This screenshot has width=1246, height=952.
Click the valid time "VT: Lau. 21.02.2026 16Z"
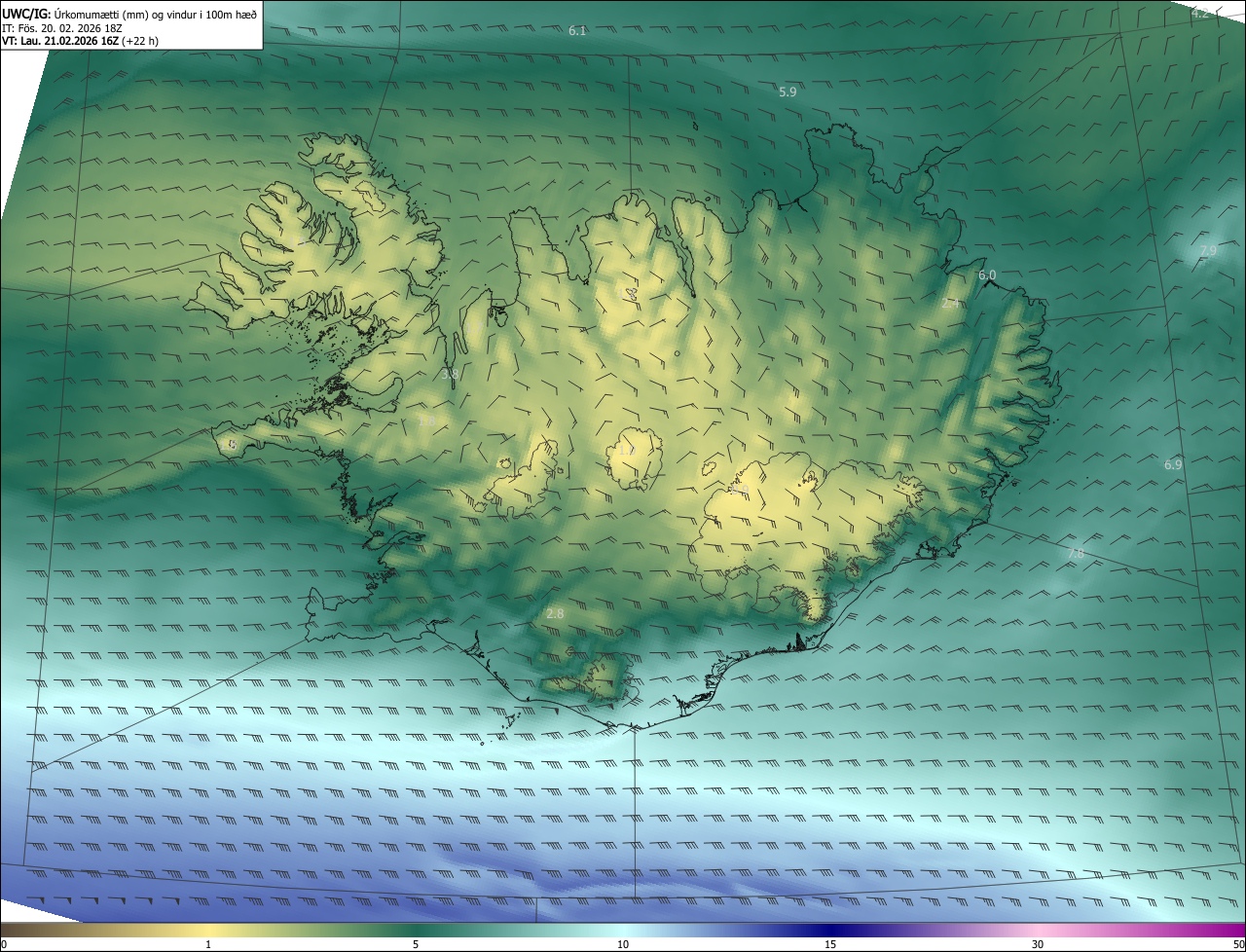(x=60, y=41)
